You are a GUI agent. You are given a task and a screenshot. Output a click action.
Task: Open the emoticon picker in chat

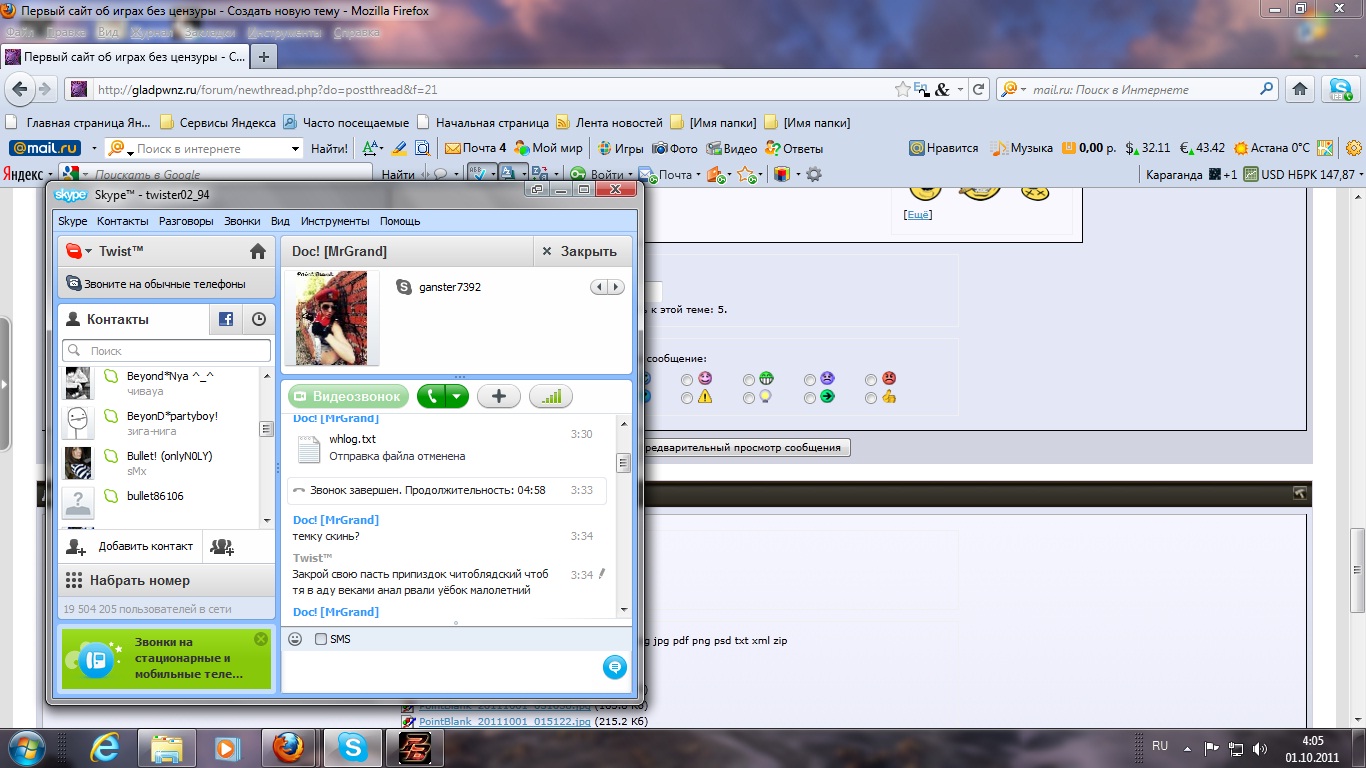coord(295,639)
